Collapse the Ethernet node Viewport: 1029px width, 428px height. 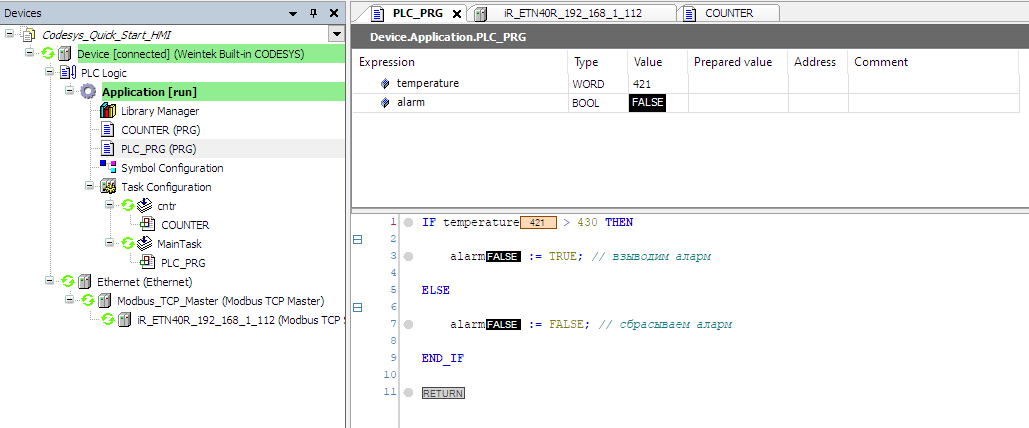[x=49, y=281]
